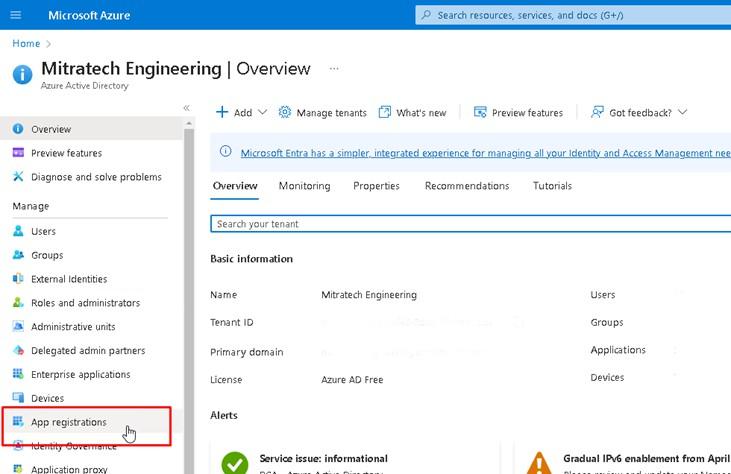Open Preview features from toolbar
The image size is (731, 474).
pyautogui.click(x=527, y=113)
